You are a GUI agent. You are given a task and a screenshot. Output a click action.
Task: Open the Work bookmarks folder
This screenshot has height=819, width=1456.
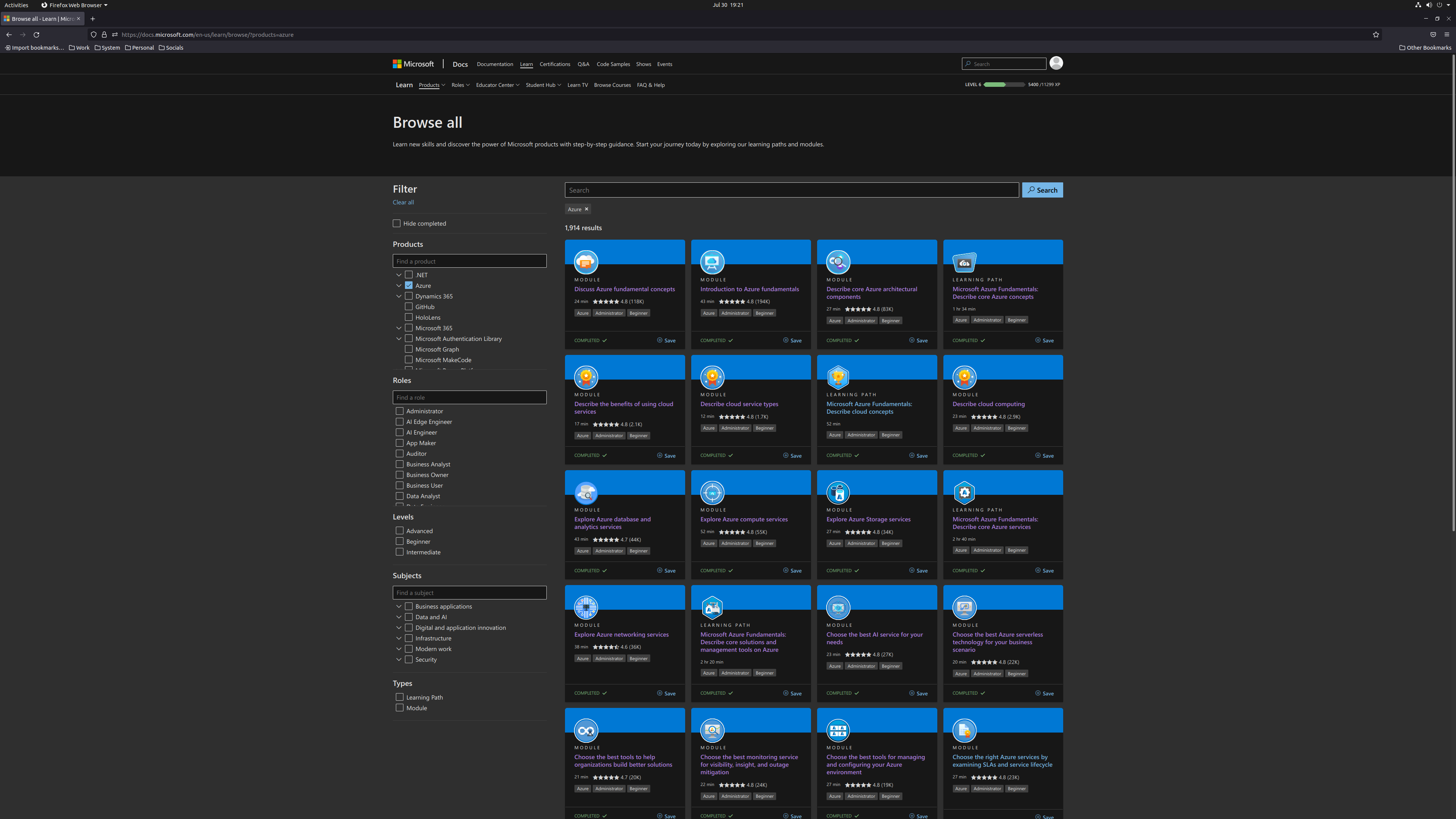point(79,47)
